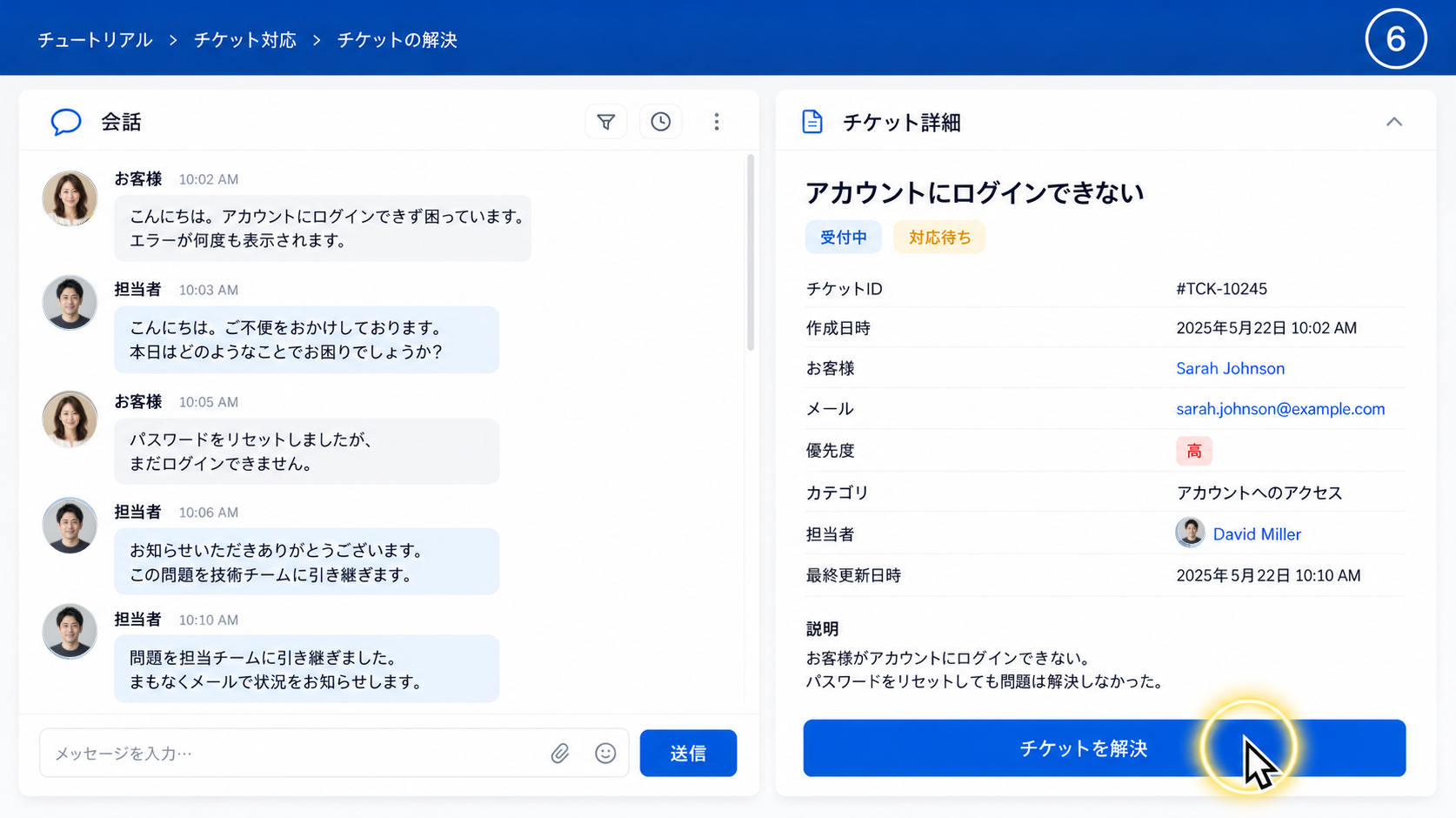This screenshot has width=1456, height=818.
Task: Click the conversation filter funnel icon
Action: 606,122
